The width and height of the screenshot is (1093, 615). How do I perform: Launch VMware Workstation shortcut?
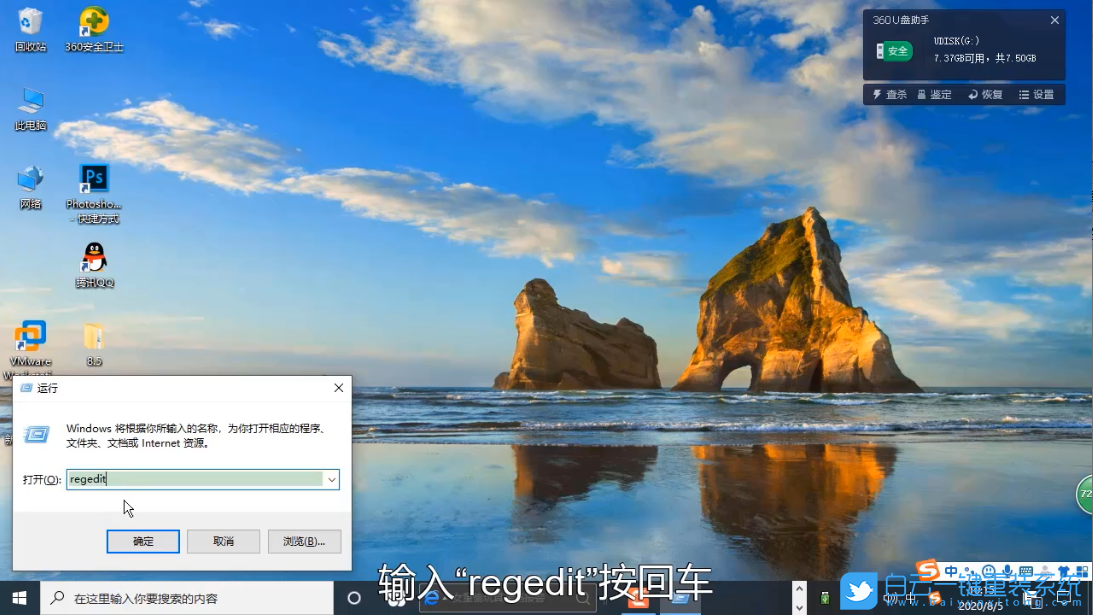pos(30,335)
